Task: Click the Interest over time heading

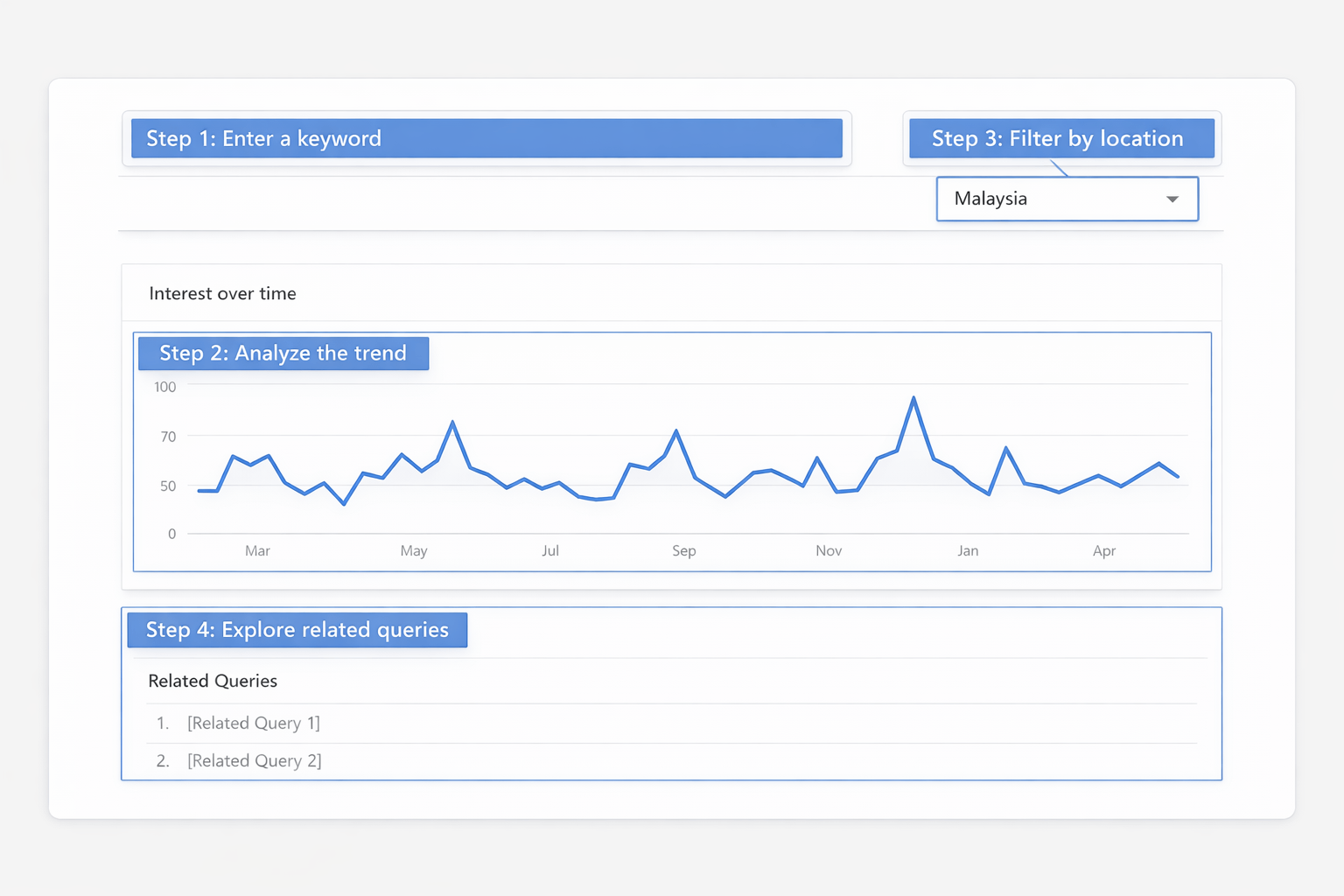Action: pyautogui.click(x=222, y=294)
